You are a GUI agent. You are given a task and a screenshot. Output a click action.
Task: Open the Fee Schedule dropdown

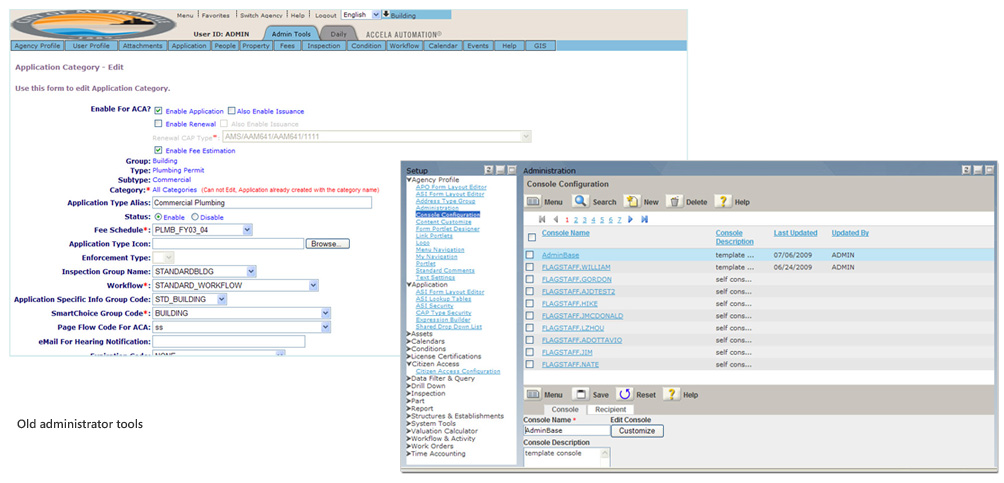click(203, 229)
